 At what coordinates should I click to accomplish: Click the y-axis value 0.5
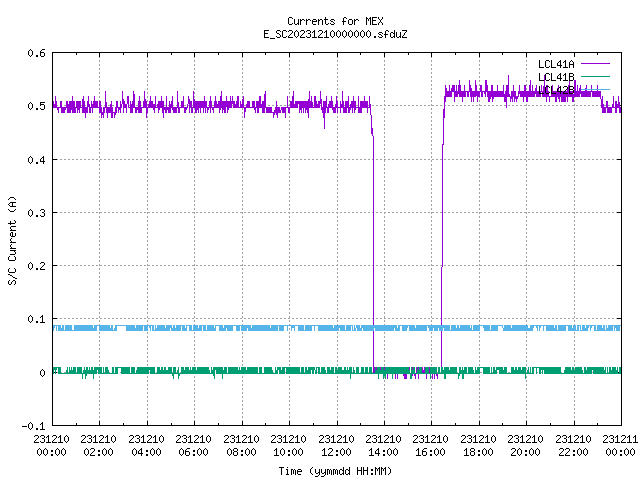36,106
